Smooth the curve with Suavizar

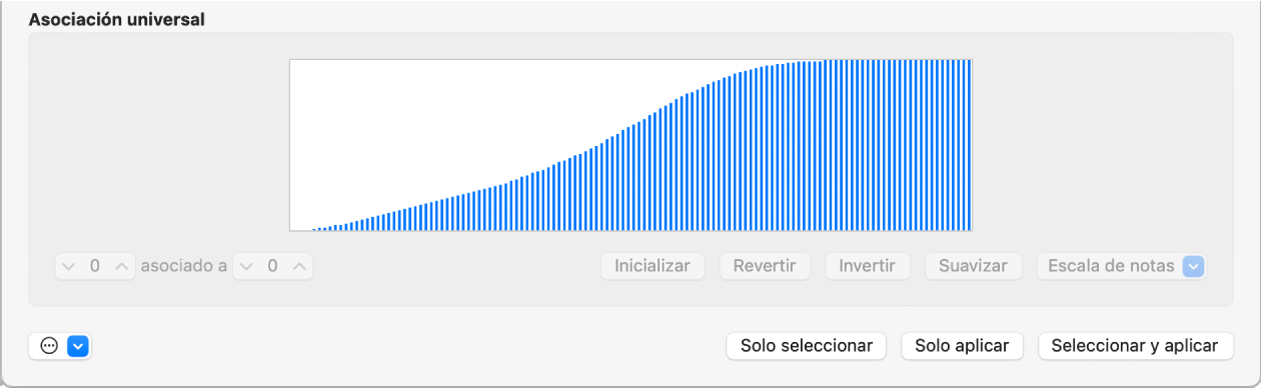(x=973, y=267)
